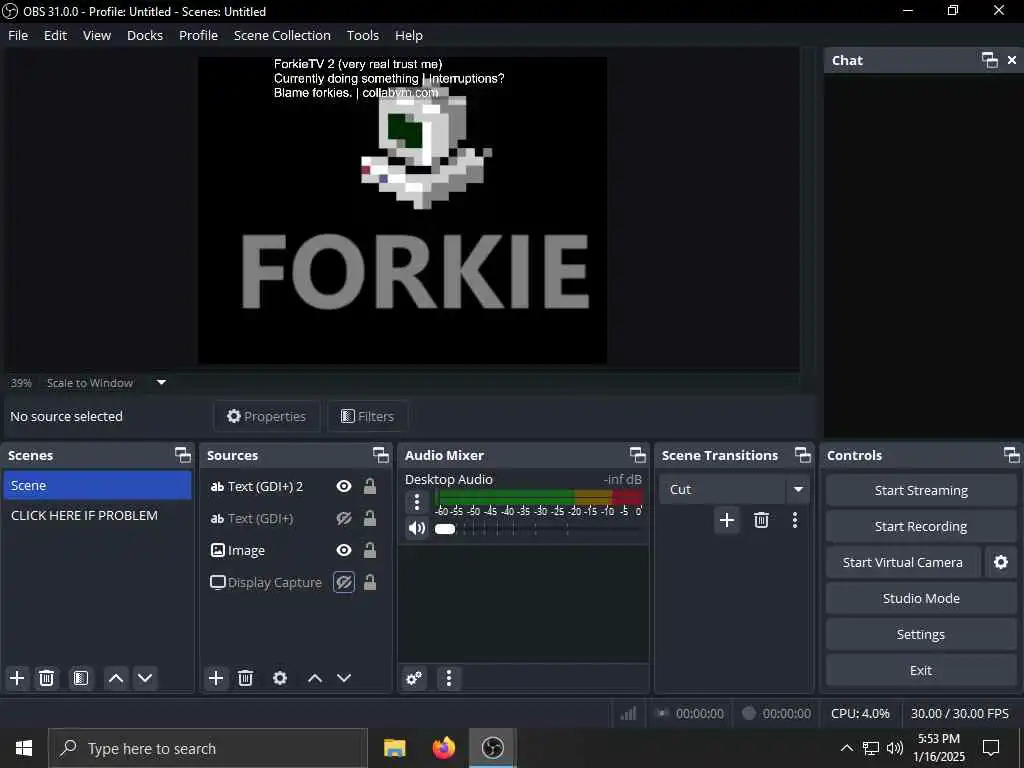Click the Windows search box
The height and width of the screenshot is (768, 1024).
point(208,748)
